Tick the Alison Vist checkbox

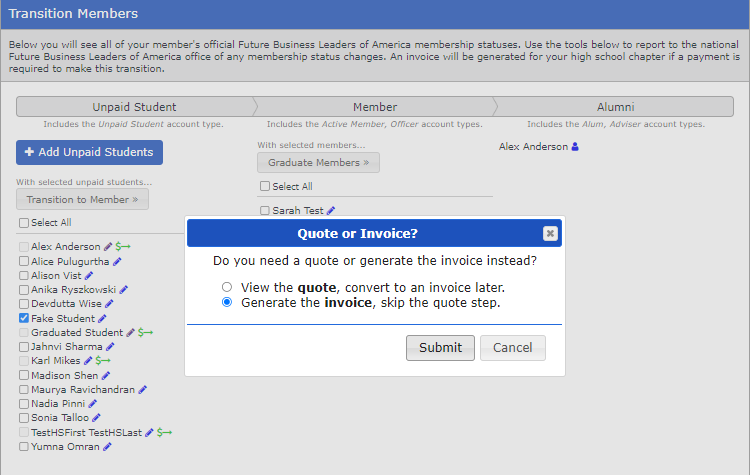click(24, 276)
